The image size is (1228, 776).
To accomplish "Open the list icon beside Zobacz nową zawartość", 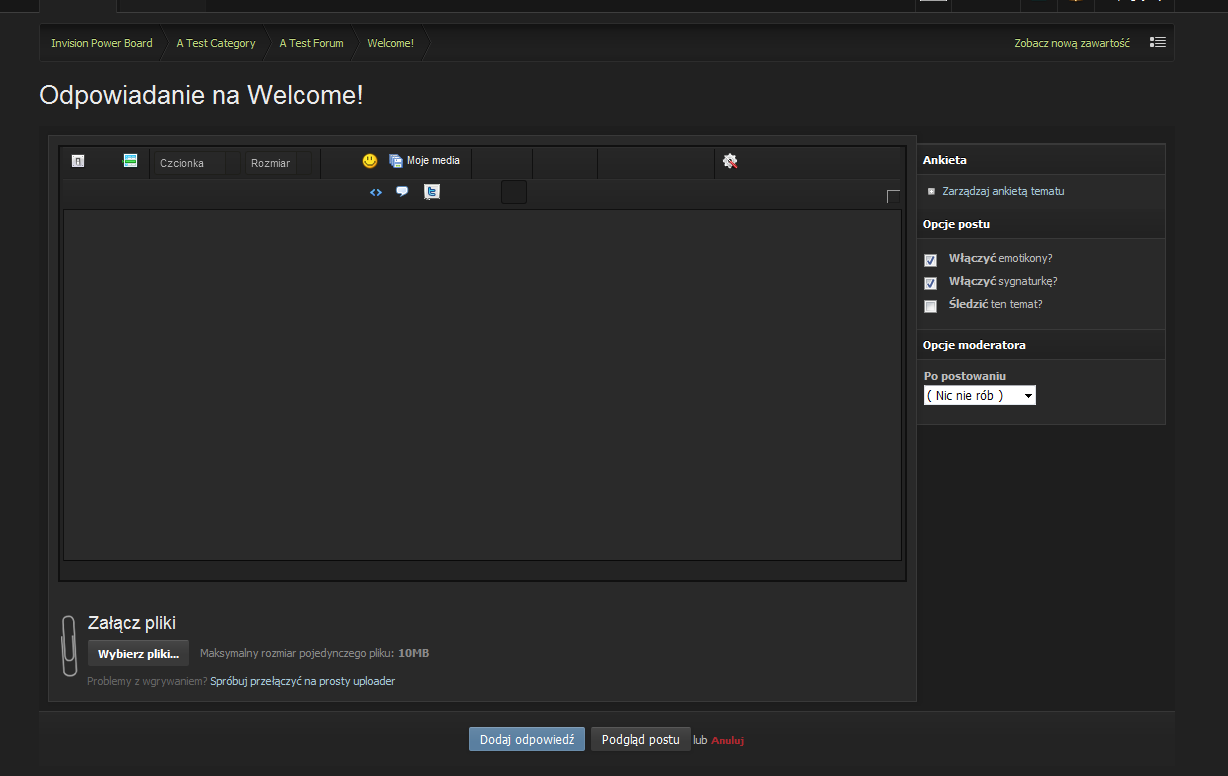I will click(1158, 43).
